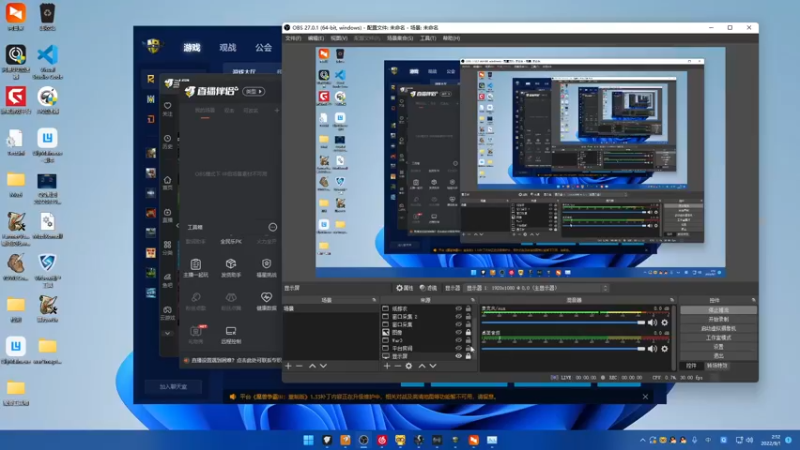
Task: Go to 首页 (home) in the streaming companion sidebar
Action: (167, 183)
